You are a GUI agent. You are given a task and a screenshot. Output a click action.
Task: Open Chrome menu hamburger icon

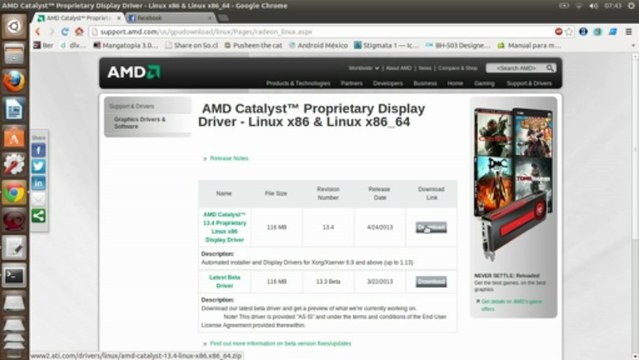point(629,31)
